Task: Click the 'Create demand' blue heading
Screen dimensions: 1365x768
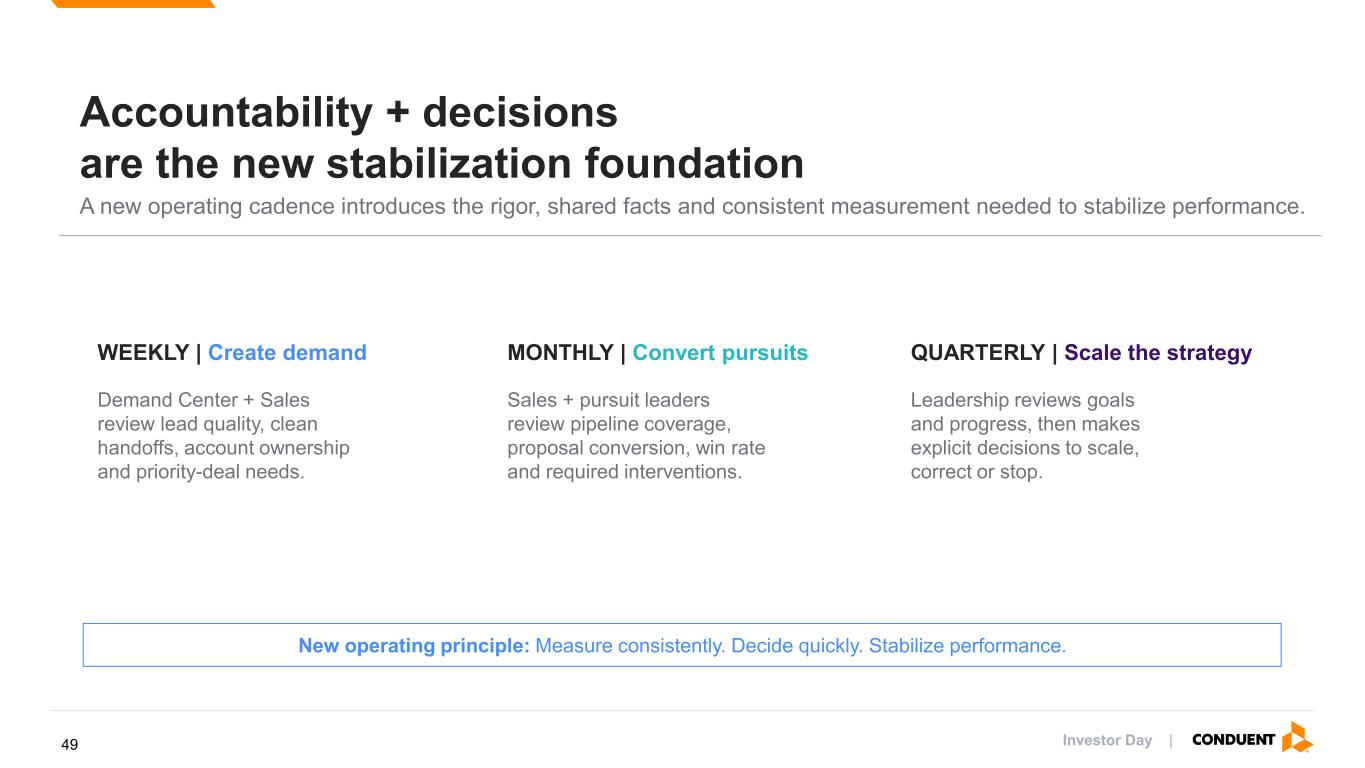Action: 287,353
